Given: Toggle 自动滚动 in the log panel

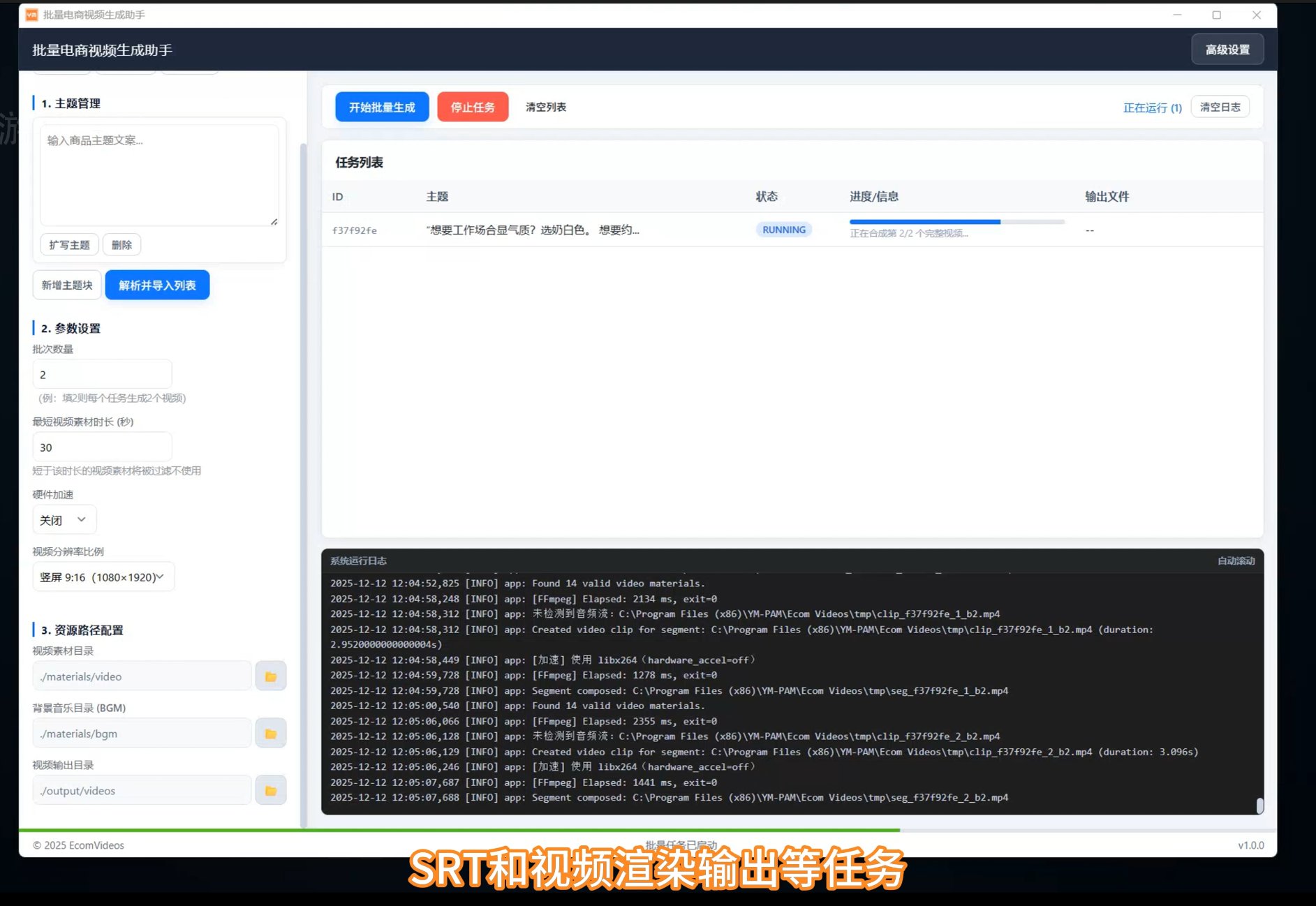Looking at the screenshot, I should [1236, 560].
